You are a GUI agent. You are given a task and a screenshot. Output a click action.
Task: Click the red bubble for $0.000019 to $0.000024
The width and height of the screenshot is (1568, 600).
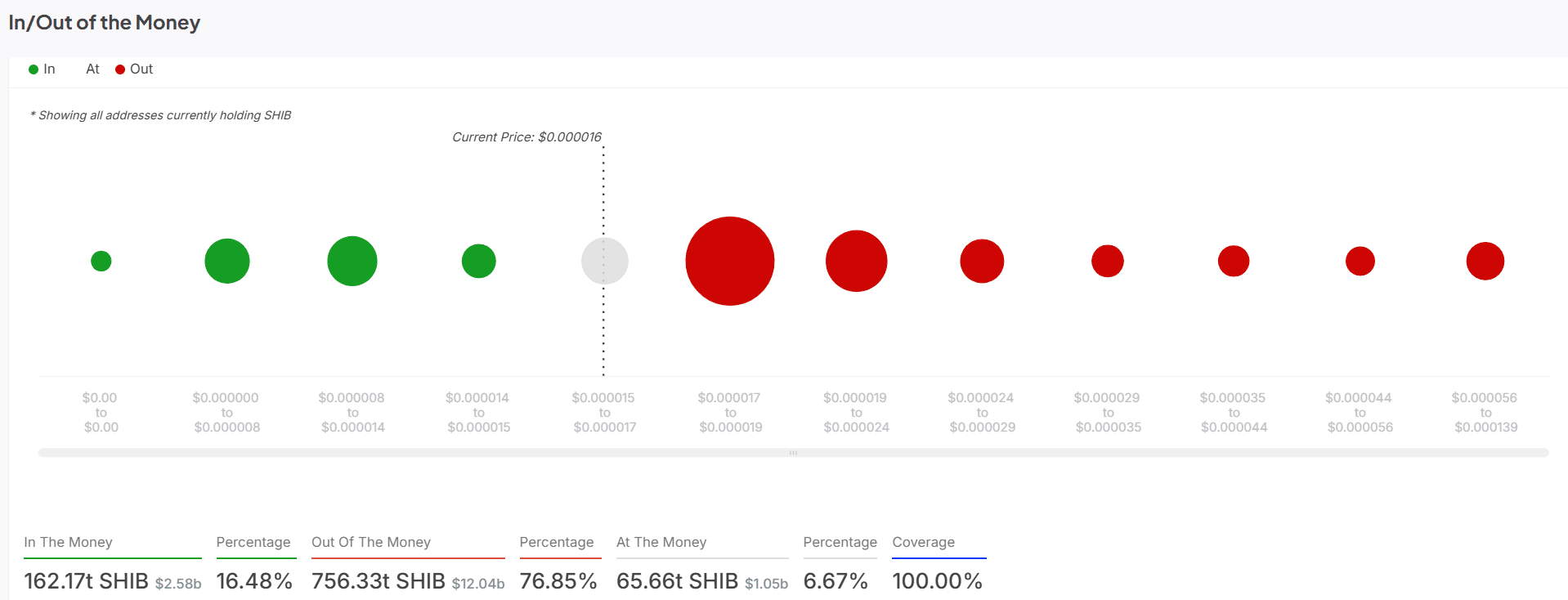coord(856,261)
